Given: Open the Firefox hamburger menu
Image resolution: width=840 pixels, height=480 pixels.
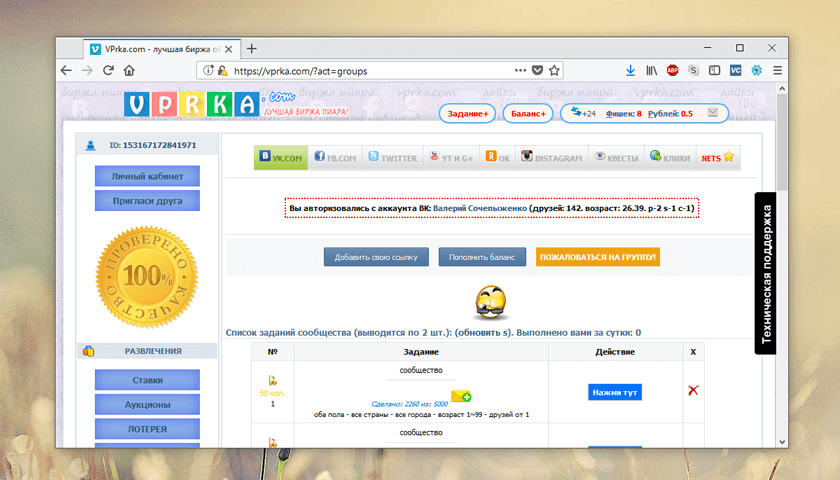Looking at the screenshot, I should point(777,70).
